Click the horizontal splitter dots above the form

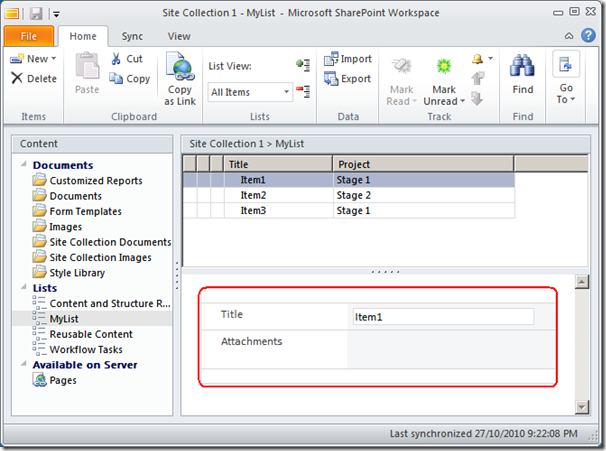[385, 272]
